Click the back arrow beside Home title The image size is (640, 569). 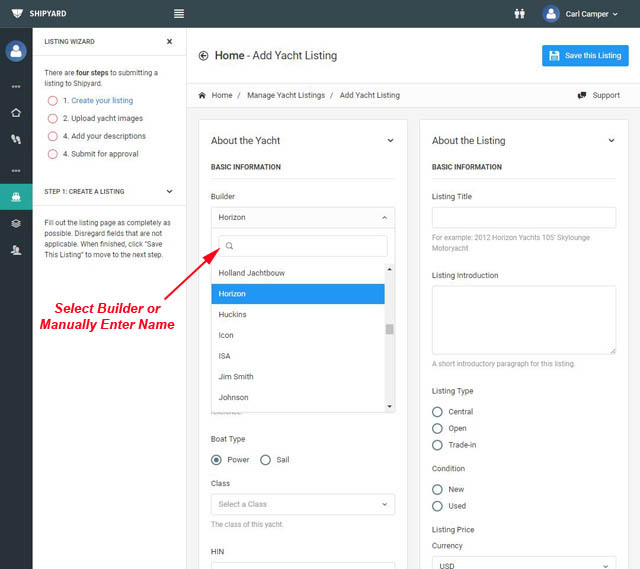(x=204, y=56)
